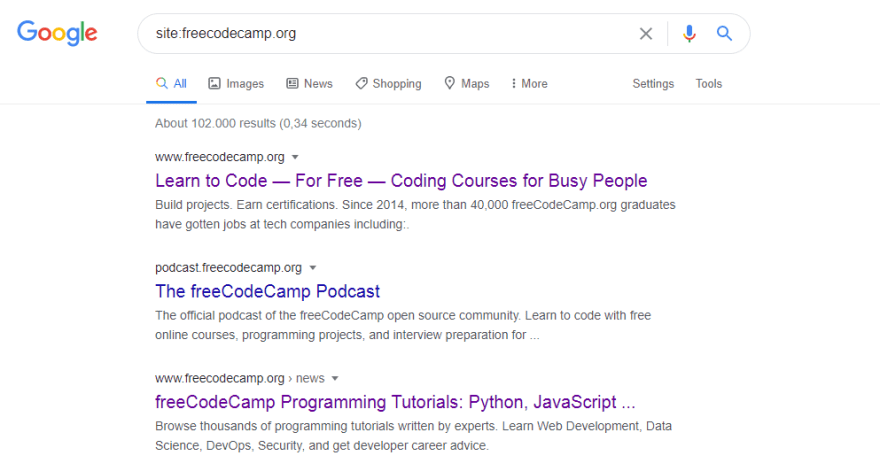Open The freeCodeCamp Podcast result
Screen dimensions: 880x471
click(x=267, y=292)
